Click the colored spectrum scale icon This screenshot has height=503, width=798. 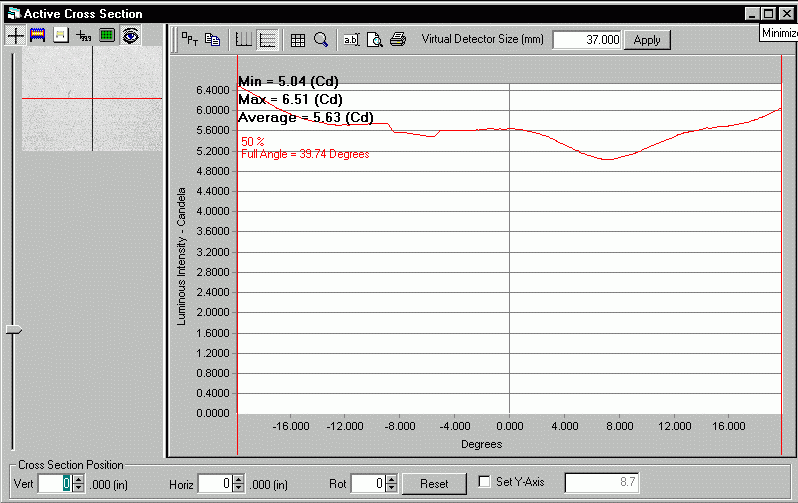38,35
